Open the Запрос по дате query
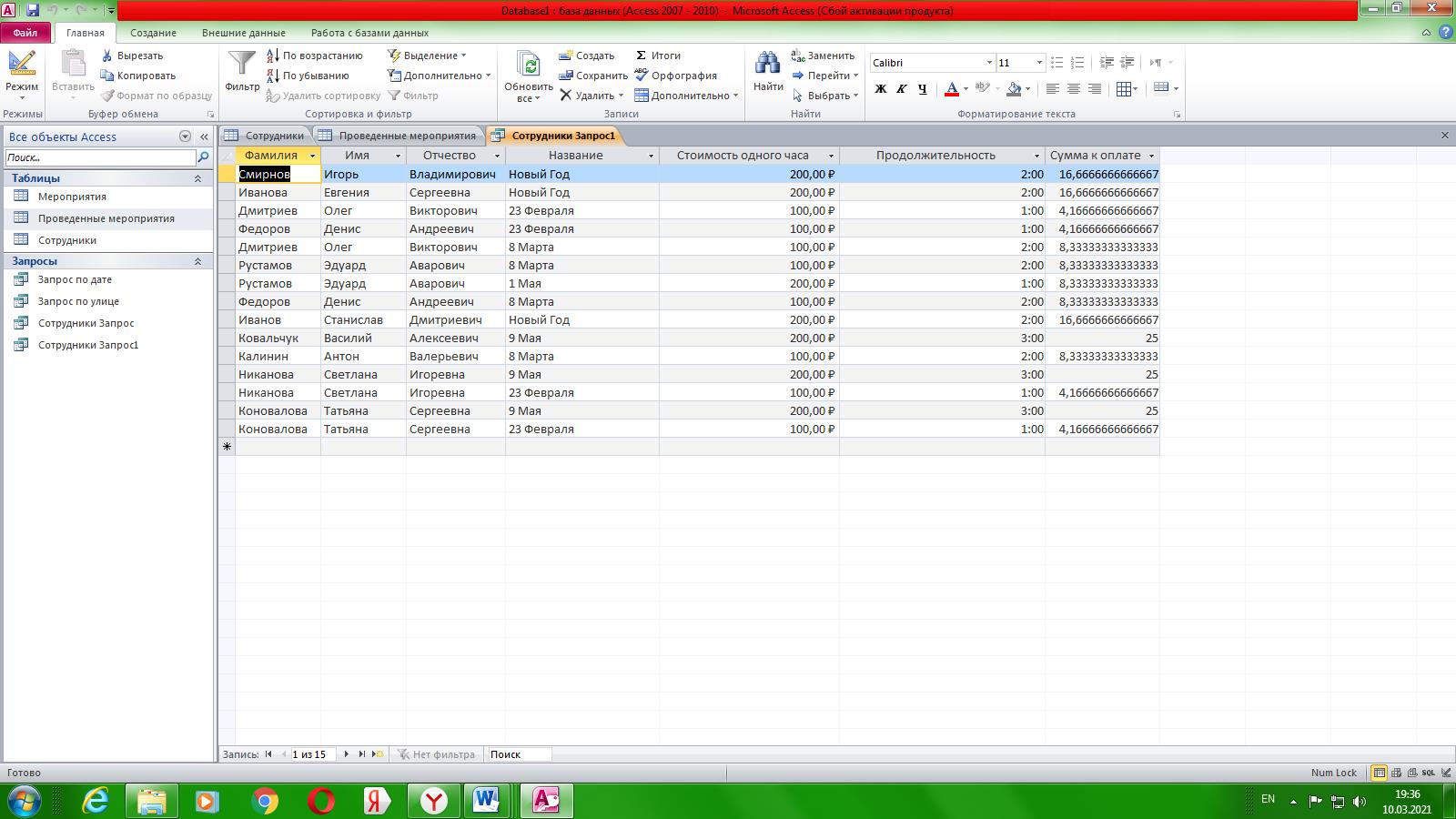The height and width of the screenshot is (819, 1456). pyautogui.click(x=75, y=279)
